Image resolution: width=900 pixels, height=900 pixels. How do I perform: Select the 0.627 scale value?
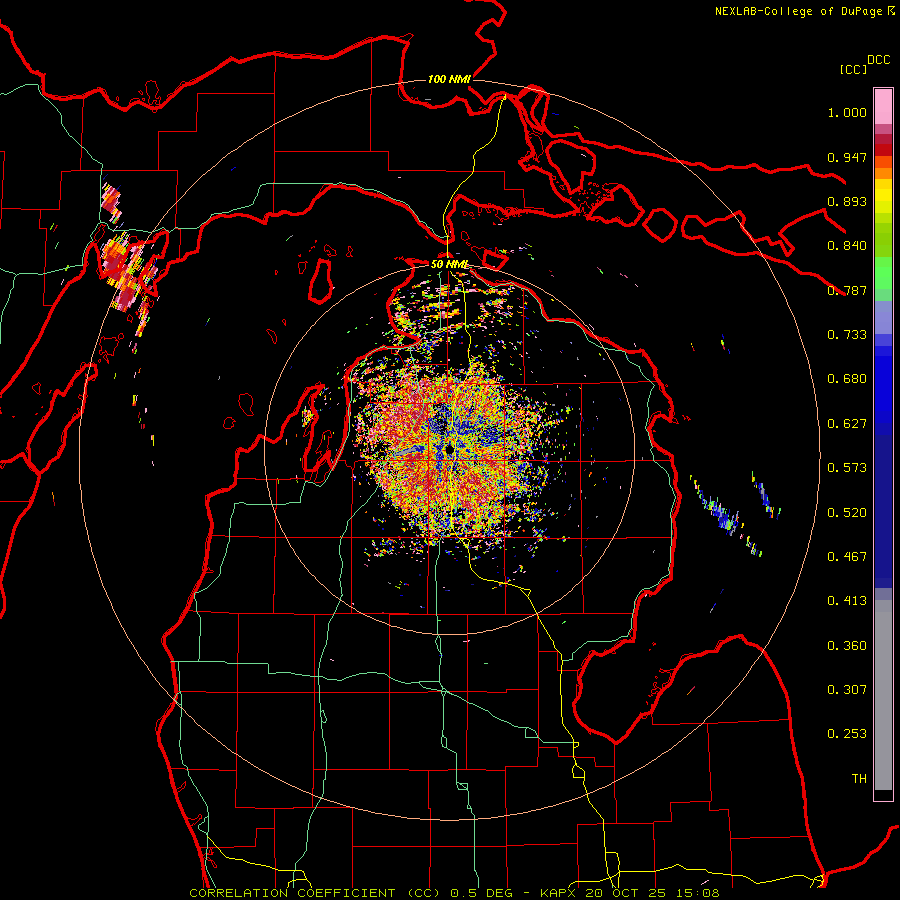click(847, 424)
